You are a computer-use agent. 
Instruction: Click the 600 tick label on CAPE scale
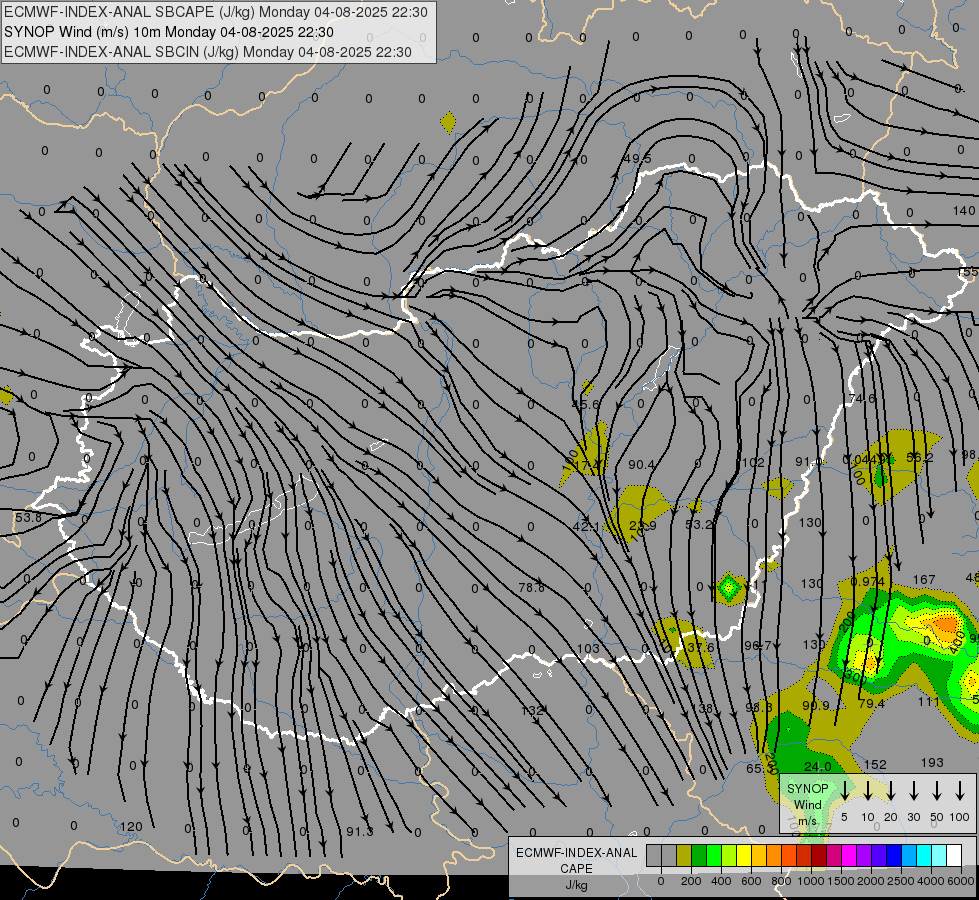coord(751,881)
